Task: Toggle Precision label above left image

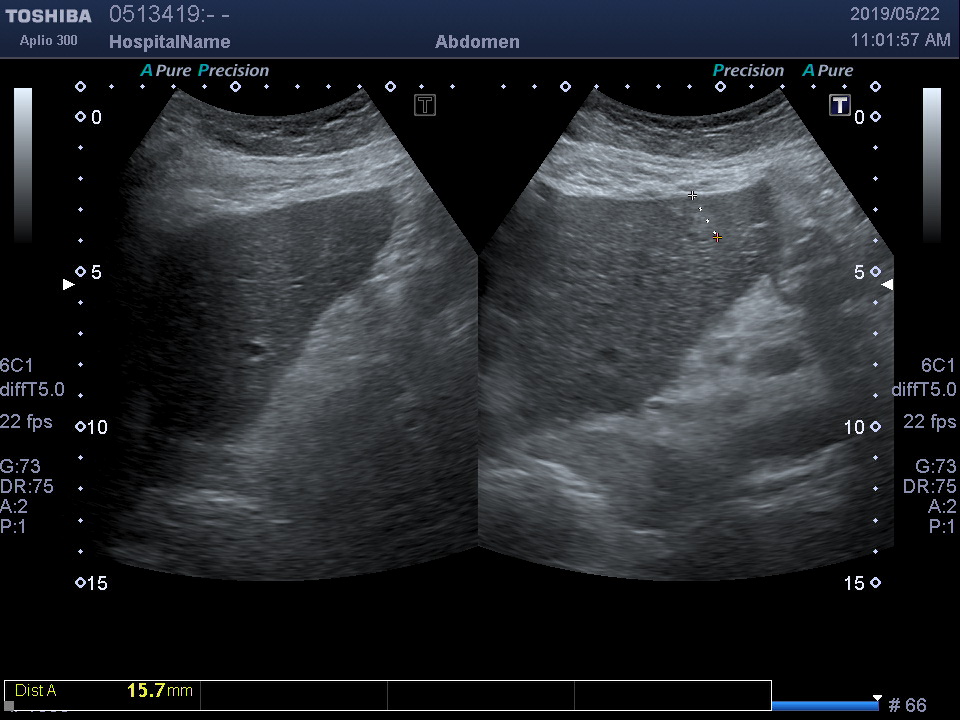Action: click(x=233, y=70)
